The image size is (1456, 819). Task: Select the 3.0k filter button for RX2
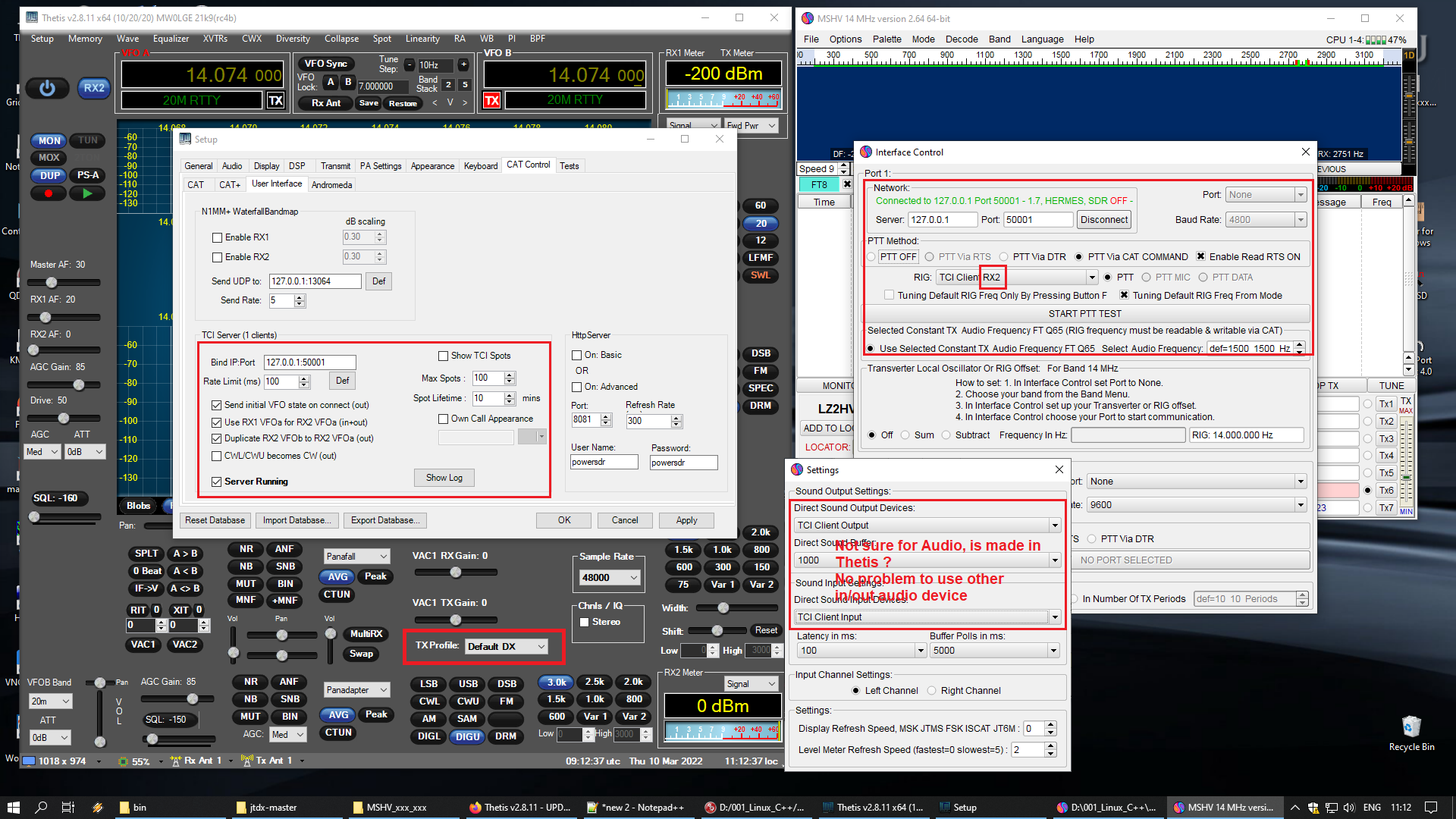pyautogui.click(x=557, y=682)
